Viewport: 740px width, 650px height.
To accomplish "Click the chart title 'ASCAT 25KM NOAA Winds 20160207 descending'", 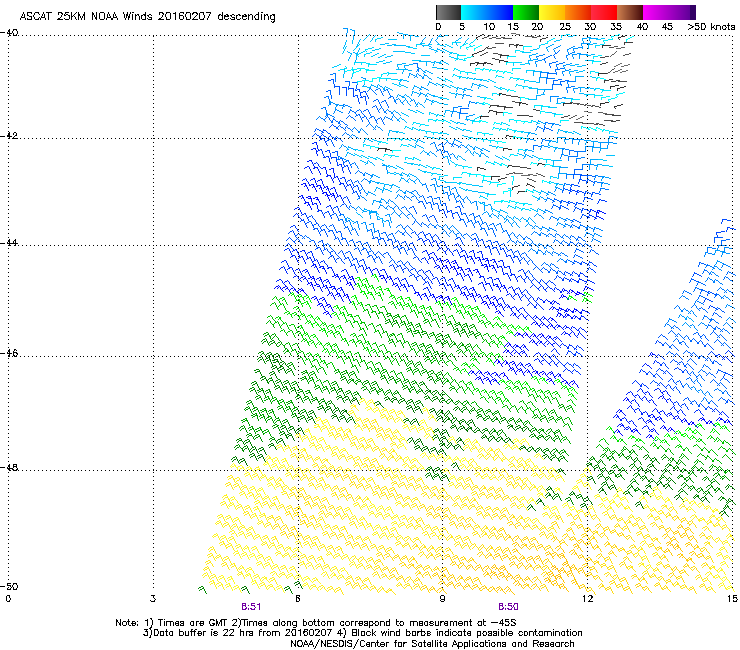I will tap(147, 17).
